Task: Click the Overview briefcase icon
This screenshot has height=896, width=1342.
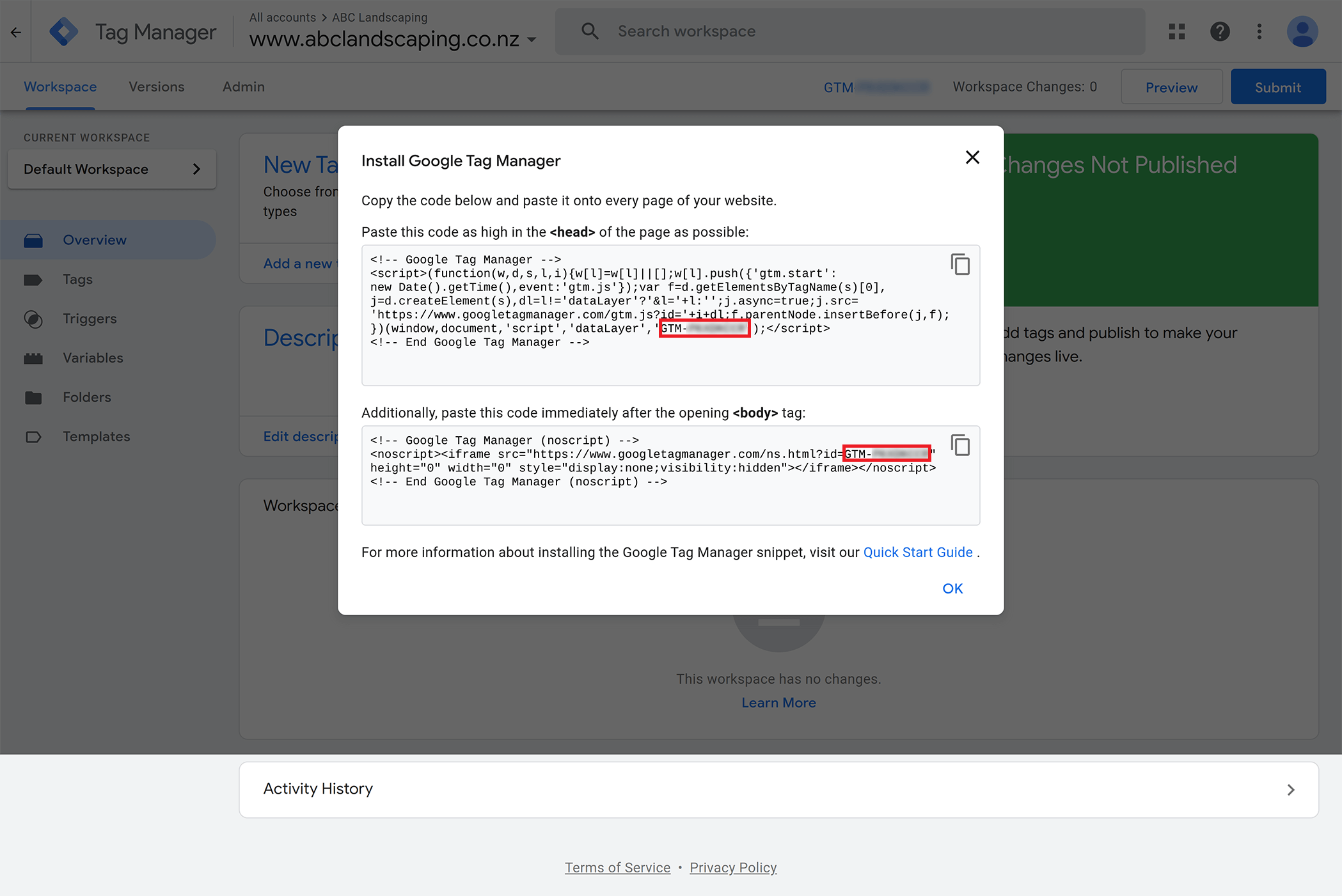Action: pyautogui.click(x=33, y=240)
